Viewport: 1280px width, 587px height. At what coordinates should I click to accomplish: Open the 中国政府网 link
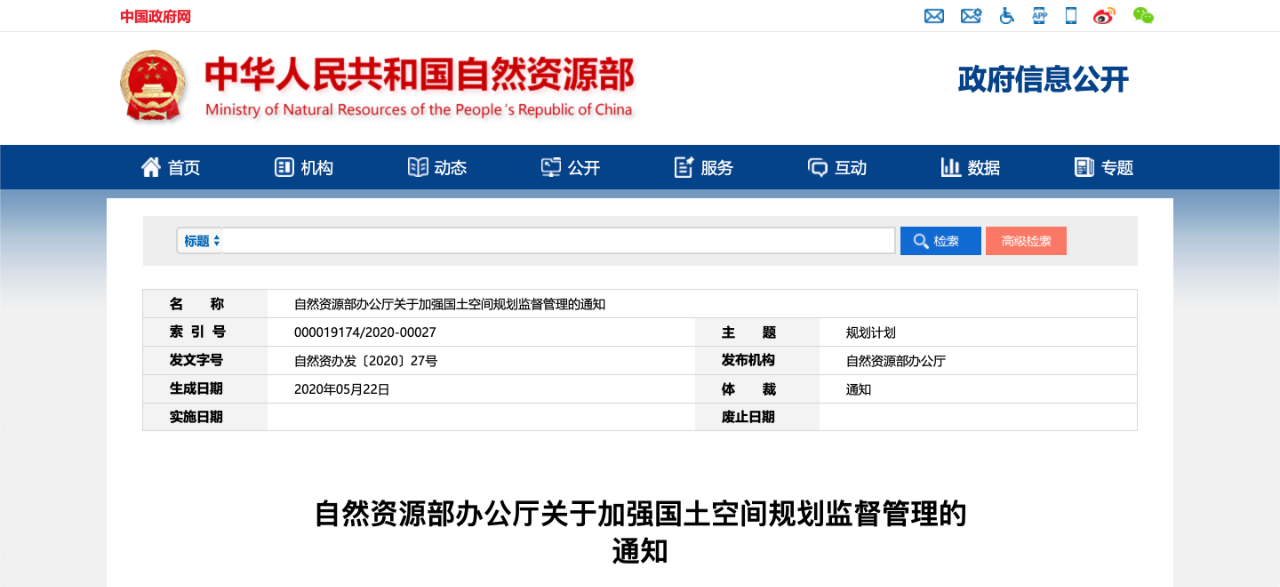[x=155, y=16]
